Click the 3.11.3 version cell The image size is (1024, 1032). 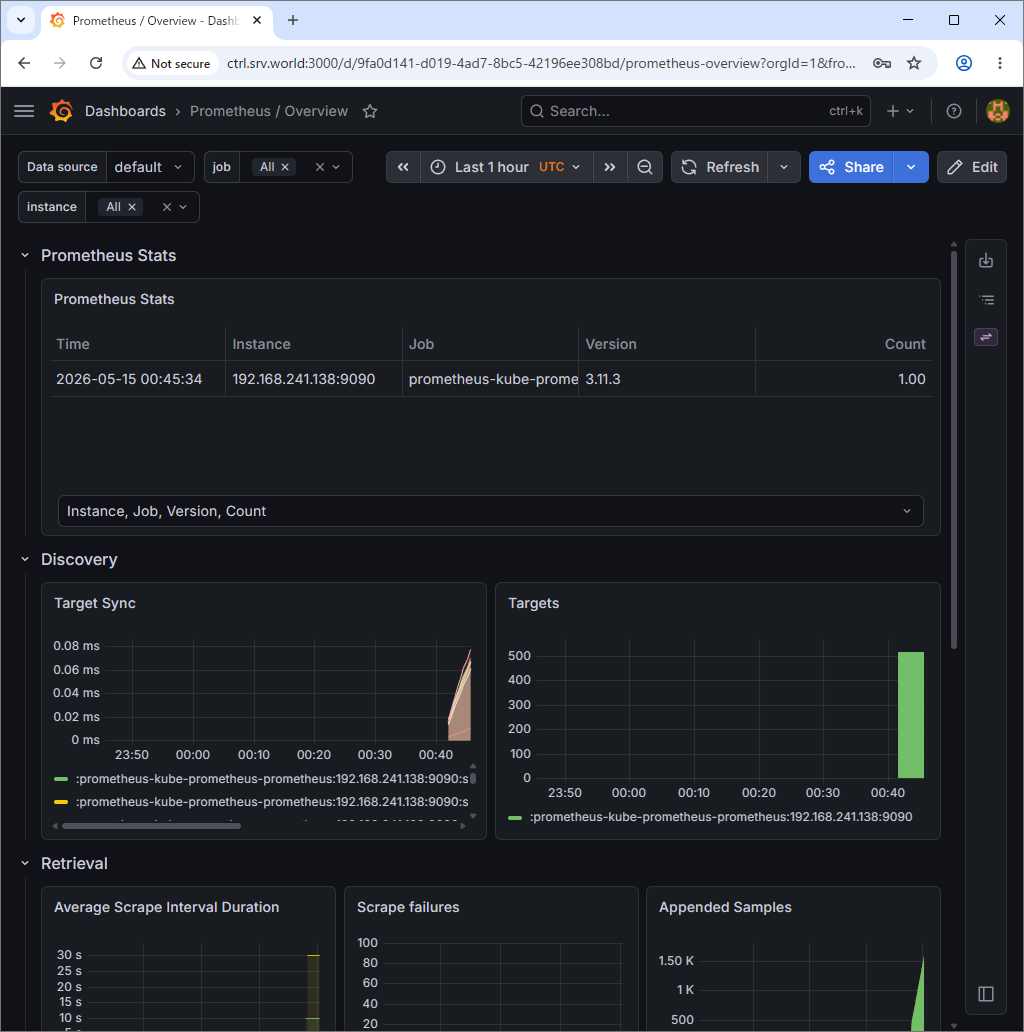[x=603, y=379]
